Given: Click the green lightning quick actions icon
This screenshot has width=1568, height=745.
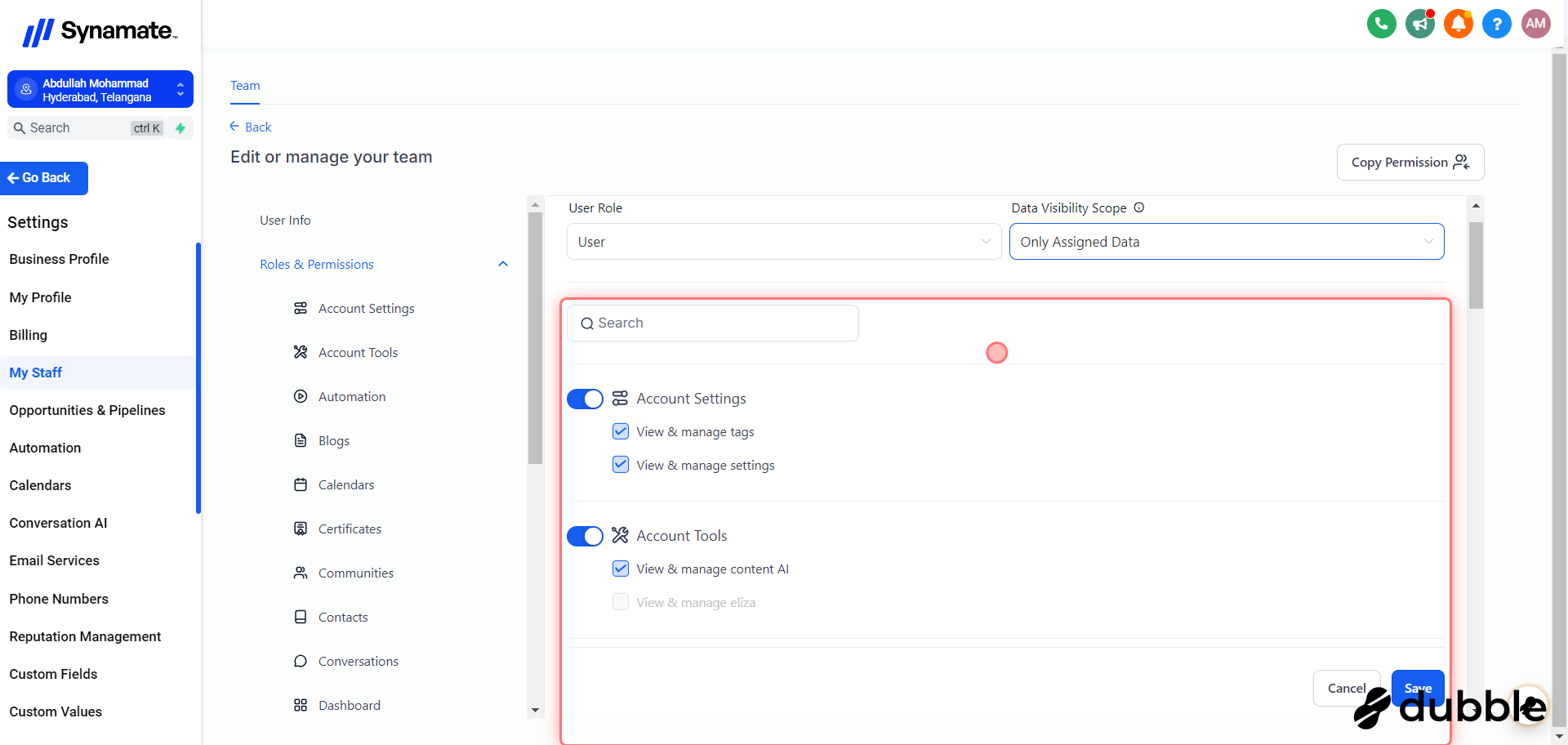Looking at the screenshot, I should click(x=180, y=128).
